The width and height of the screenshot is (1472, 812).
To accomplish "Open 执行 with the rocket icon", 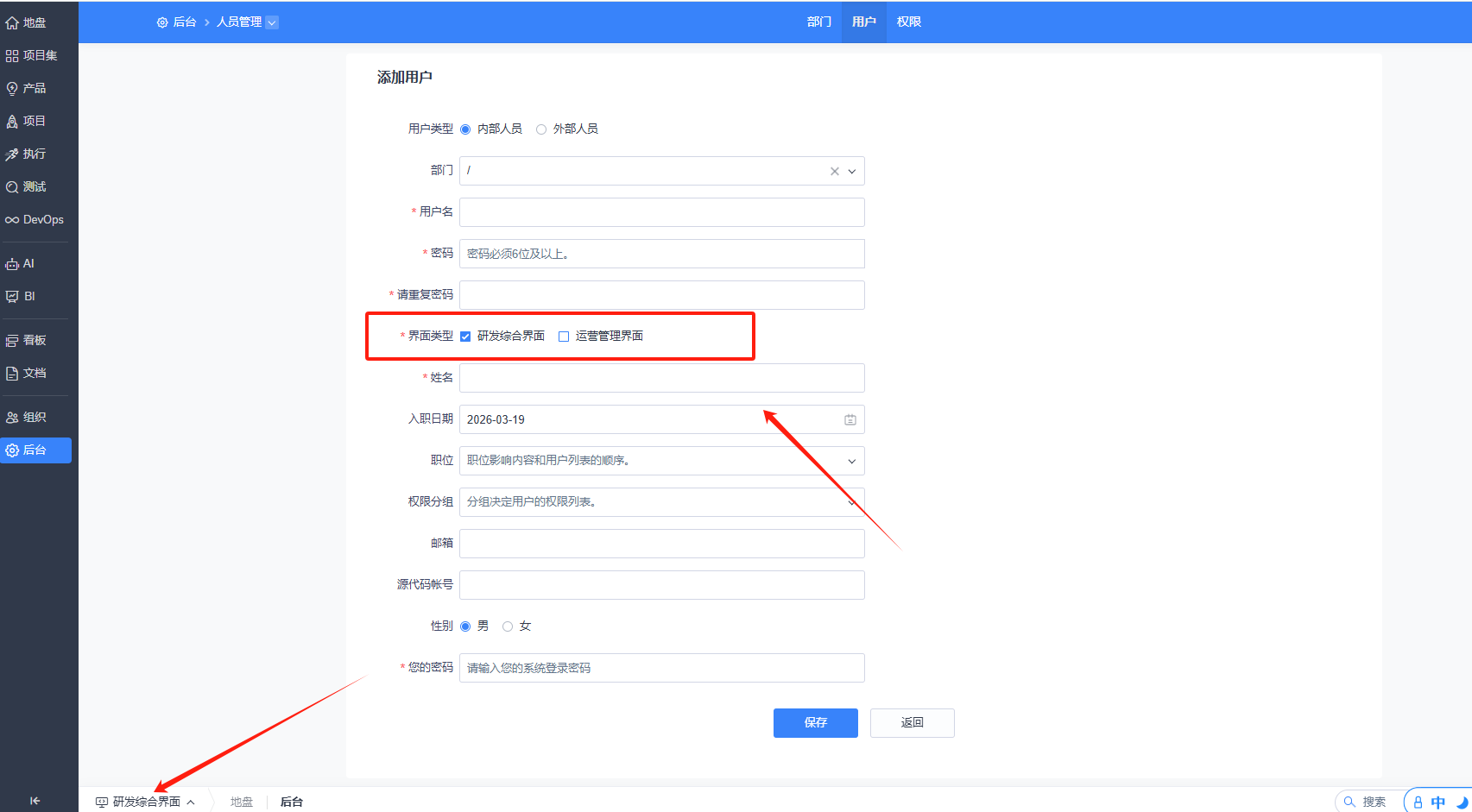I will (12, 154).
